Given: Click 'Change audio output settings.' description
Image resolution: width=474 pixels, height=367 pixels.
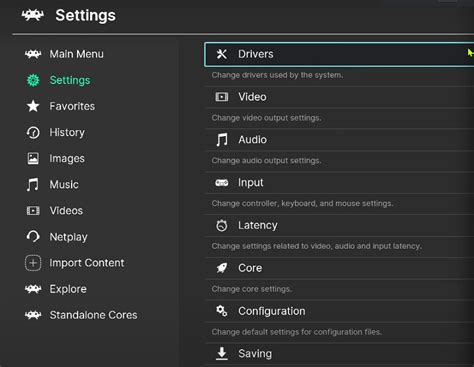Looking at the screenshot, I should [266, 161].
